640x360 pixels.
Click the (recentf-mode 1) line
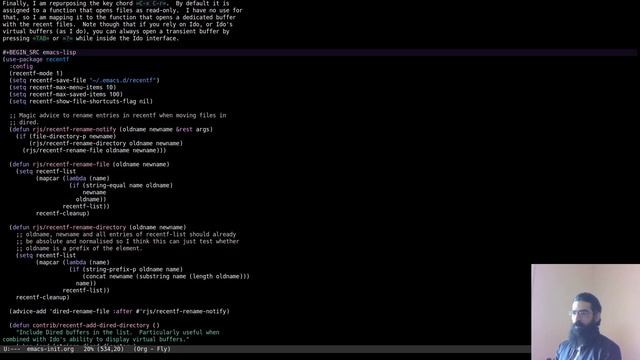tap(36, 73)
